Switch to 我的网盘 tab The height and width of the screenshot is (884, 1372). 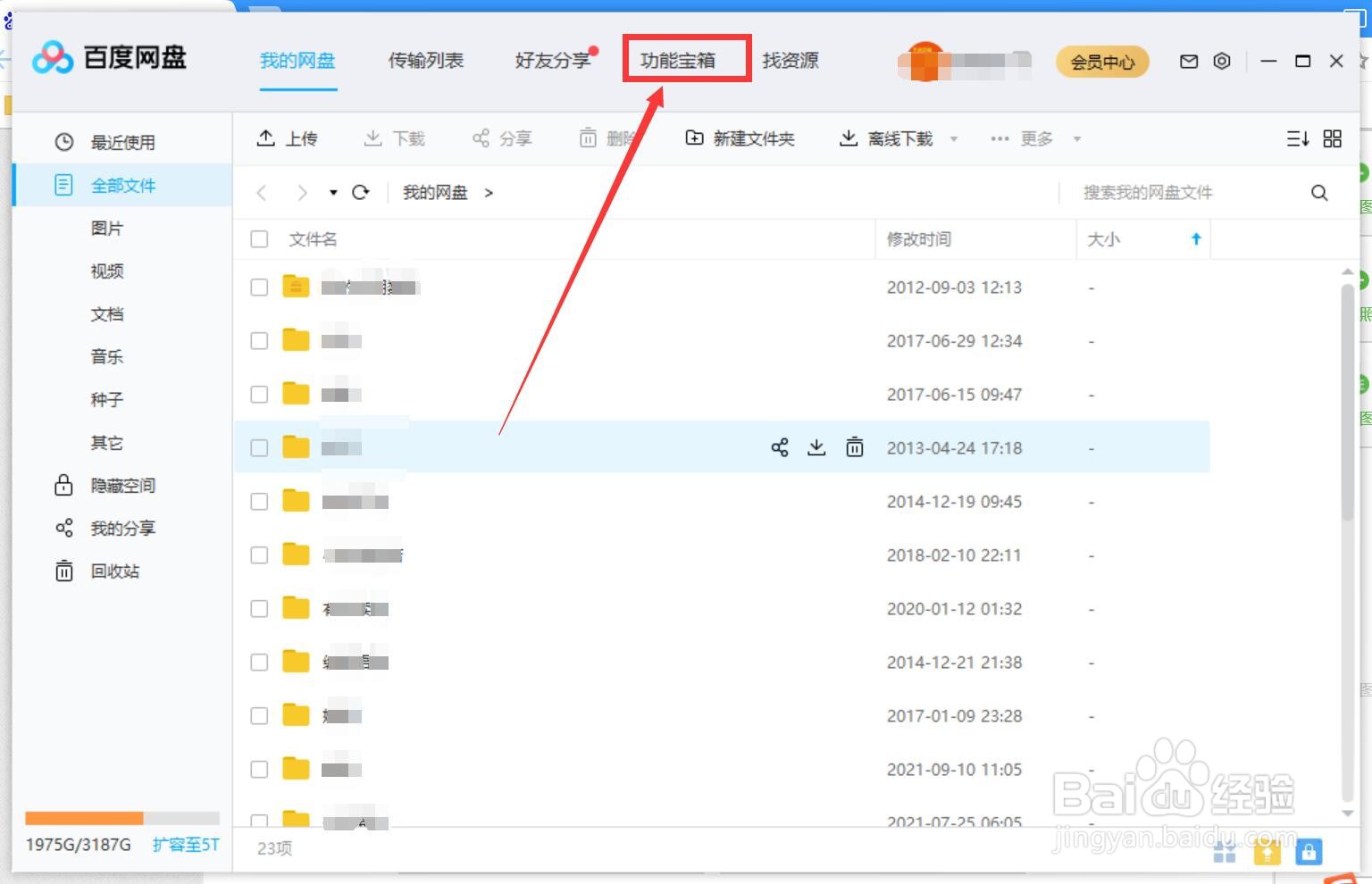297,61
